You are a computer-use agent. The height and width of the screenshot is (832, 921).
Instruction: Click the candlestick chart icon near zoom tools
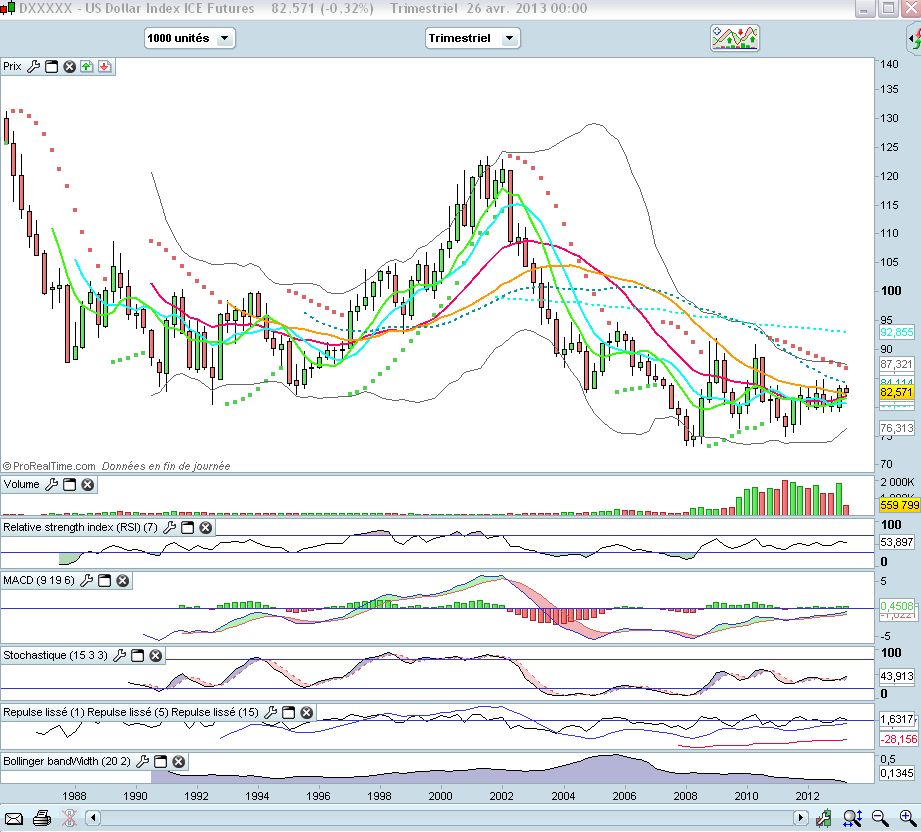point(823,818)
